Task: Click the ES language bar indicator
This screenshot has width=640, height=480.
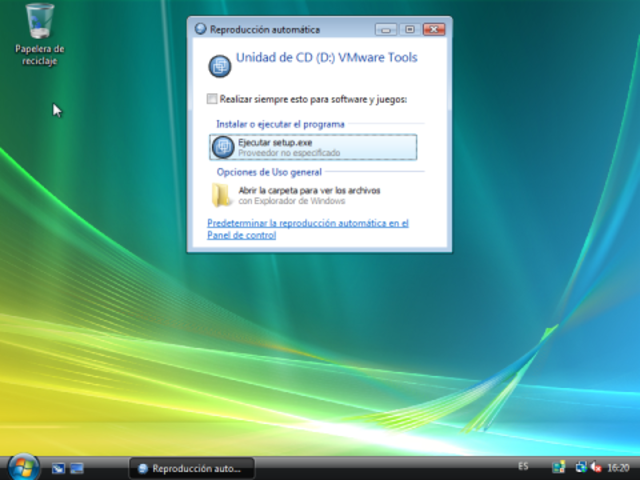Action: click(523, 466)
